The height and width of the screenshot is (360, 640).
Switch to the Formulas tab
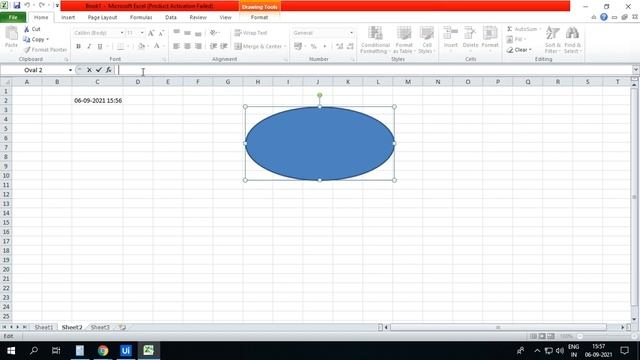click(141, 17)
